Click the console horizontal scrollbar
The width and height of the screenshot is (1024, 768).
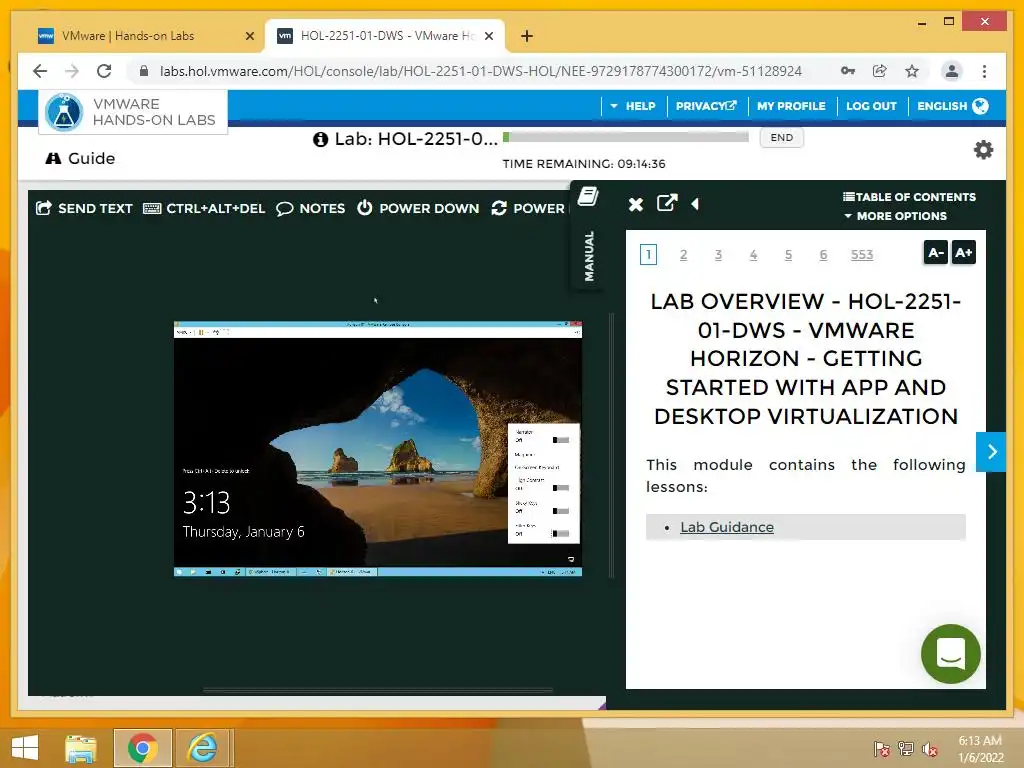coord(377,690)
